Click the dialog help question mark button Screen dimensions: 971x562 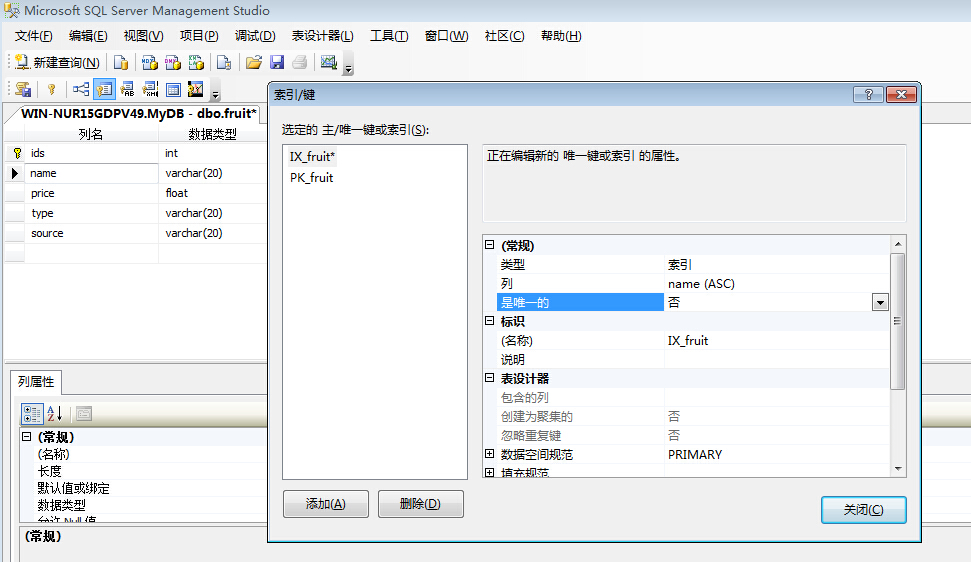pos(868,94)
